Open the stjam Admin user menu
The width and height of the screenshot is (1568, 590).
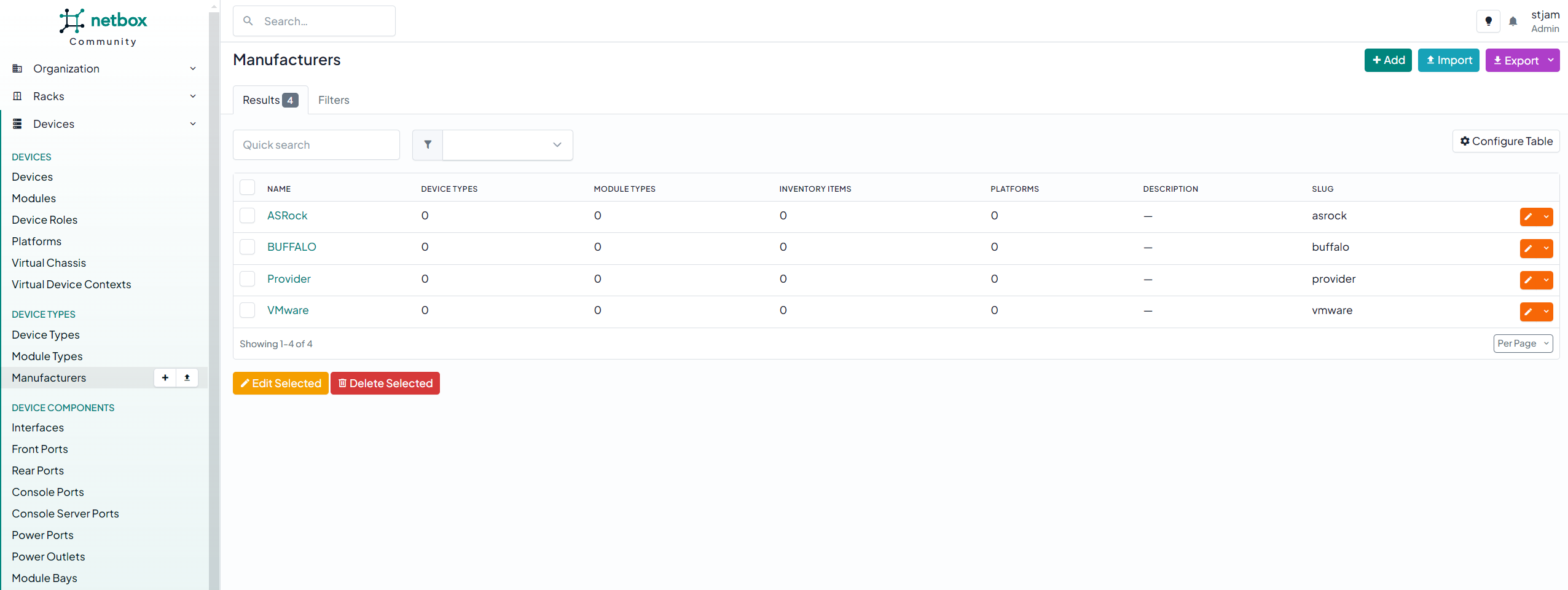click(1545, 22)
